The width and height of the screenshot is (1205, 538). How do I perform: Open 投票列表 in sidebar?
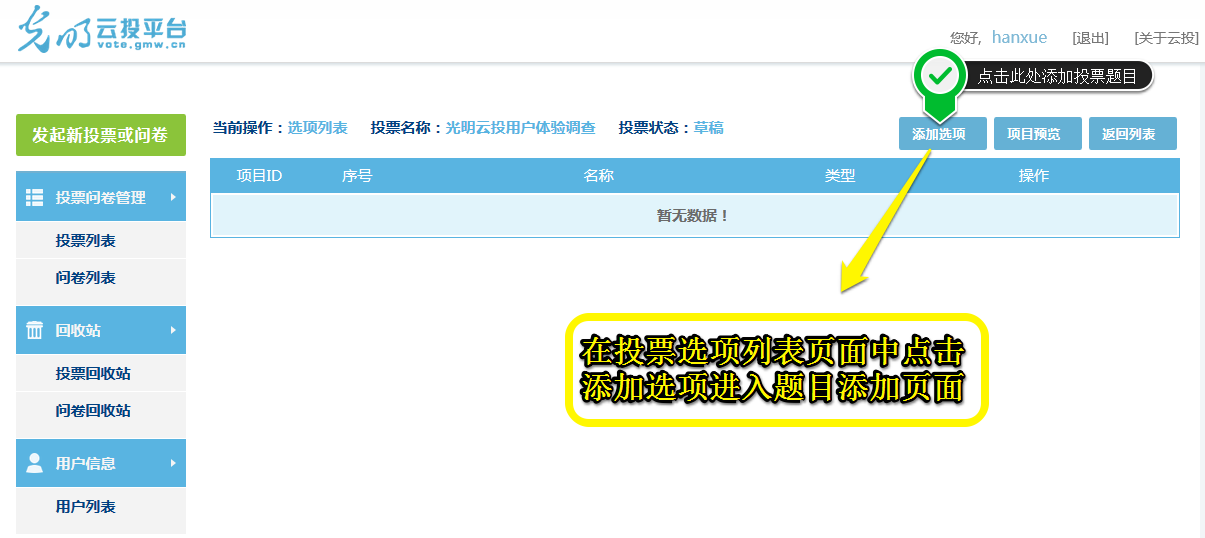click(x=86, y=241)
